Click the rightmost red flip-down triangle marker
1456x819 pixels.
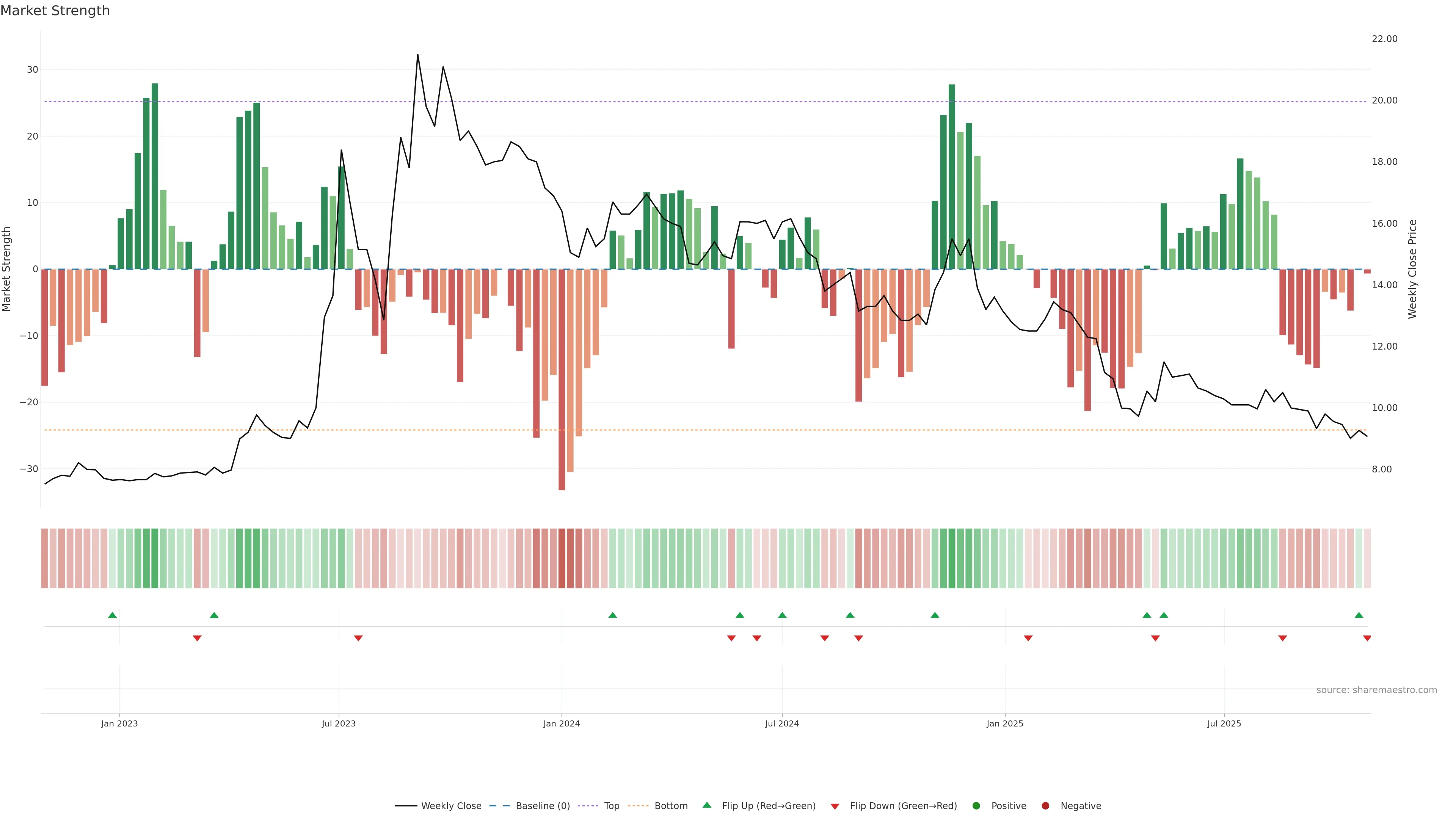coord(1367,638)
